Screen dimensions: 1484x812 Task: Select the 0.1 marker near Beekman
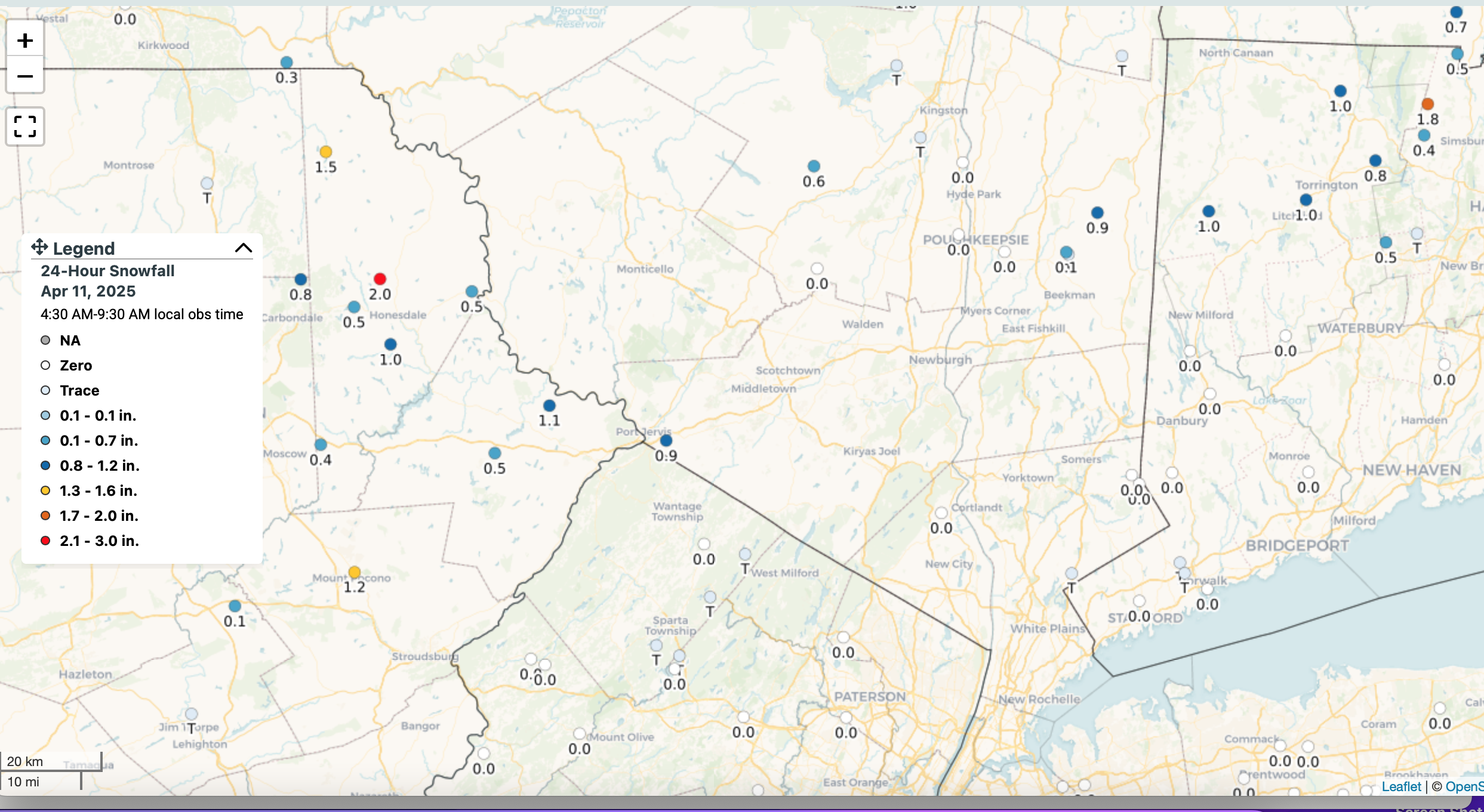click(x=1066, y=252)
